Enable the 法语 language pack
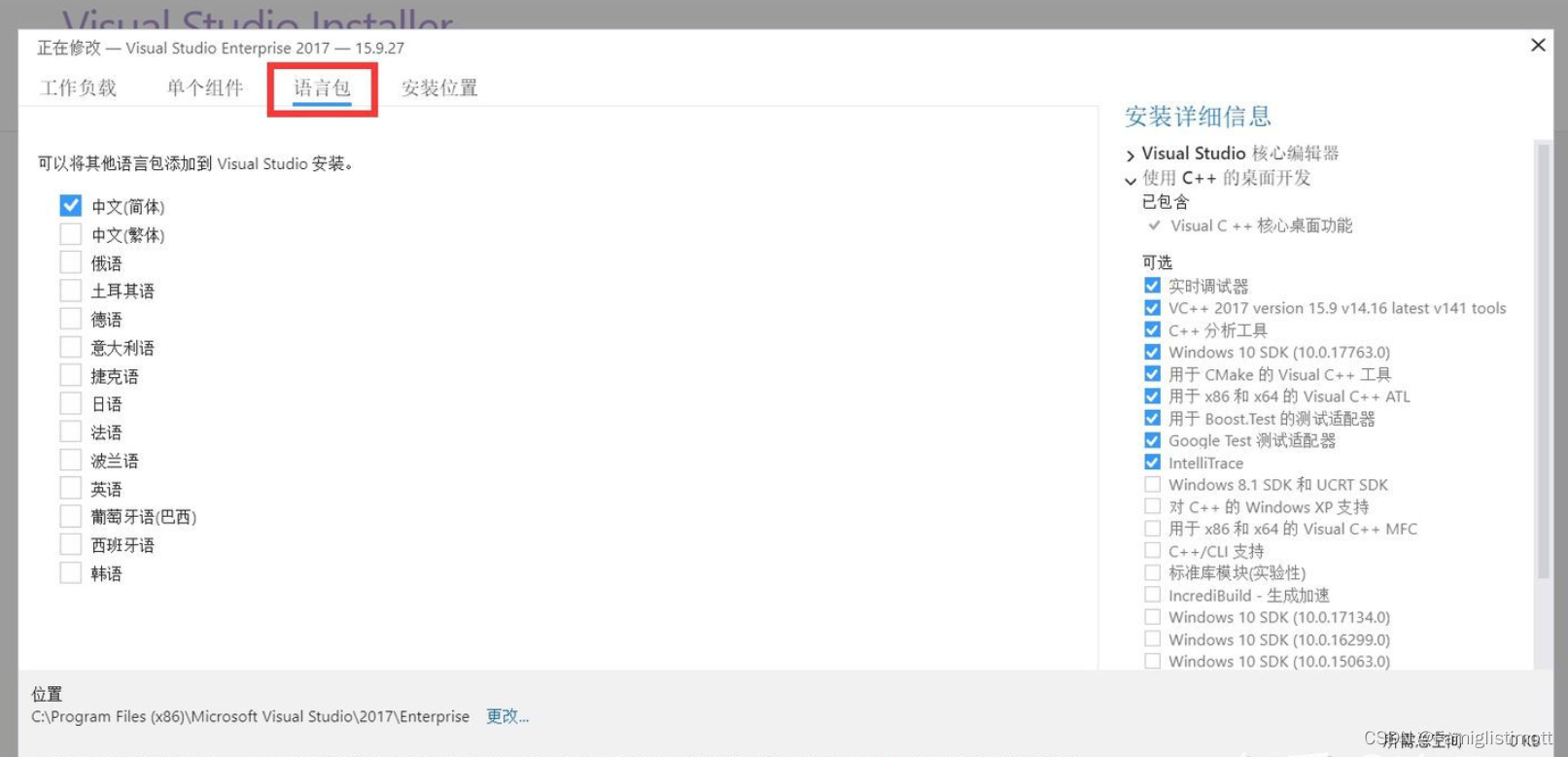 pos(70,431)
